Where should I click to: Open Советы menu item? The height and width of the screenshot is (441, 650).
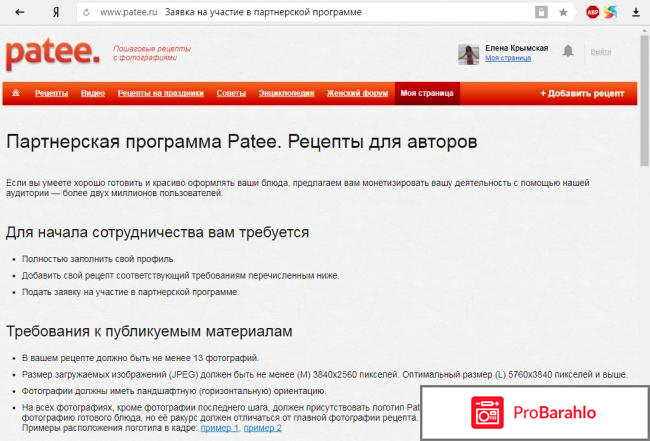pos(231,93)
